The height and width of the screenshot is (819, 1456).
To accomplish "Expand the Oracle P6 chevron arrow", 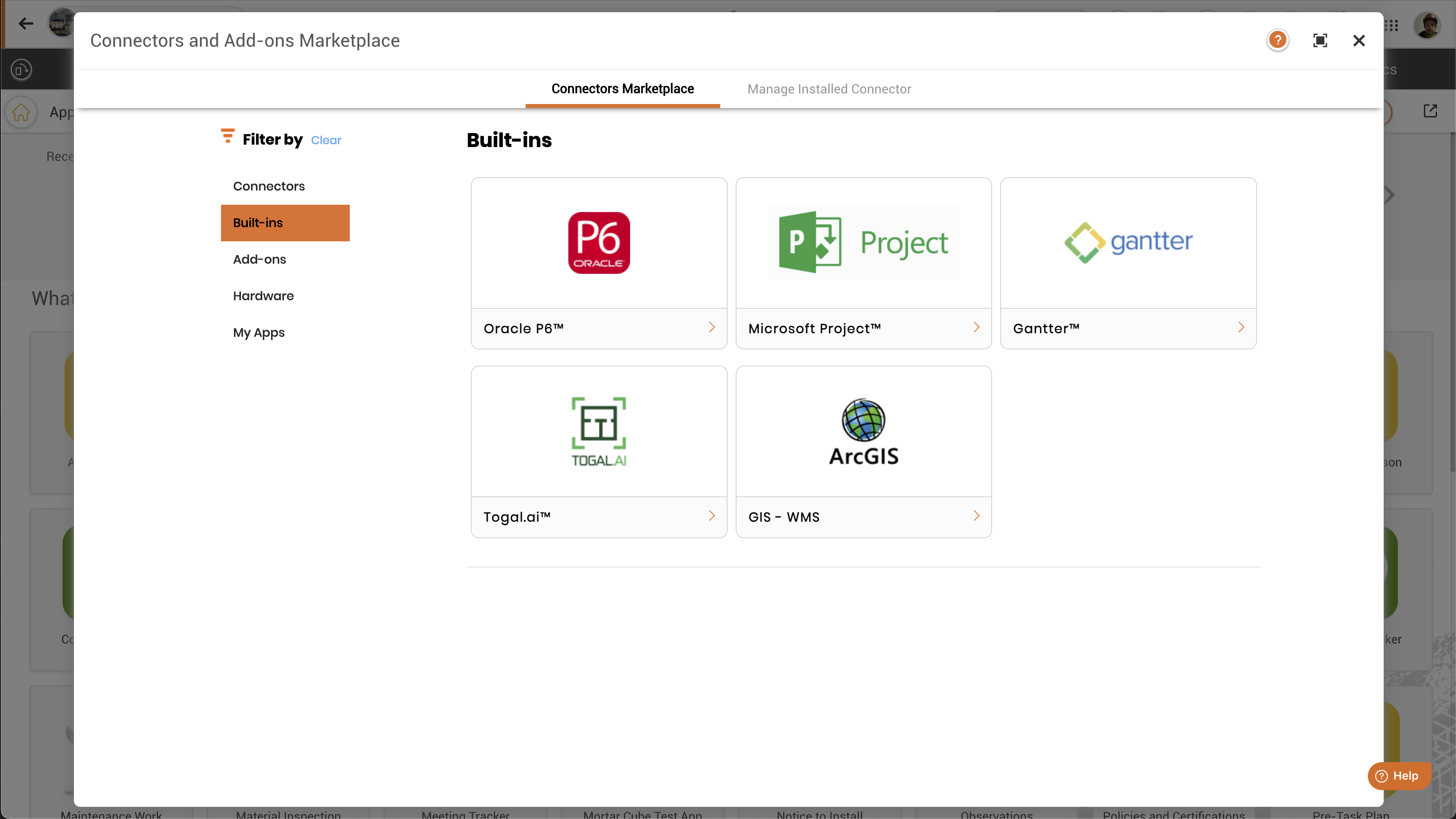I will pos(712,327).
